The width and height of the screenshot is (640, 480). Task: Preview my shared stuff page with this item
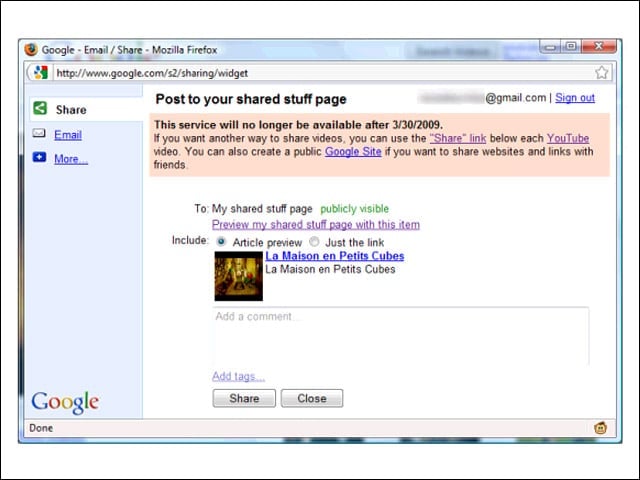tap(316, 224)
